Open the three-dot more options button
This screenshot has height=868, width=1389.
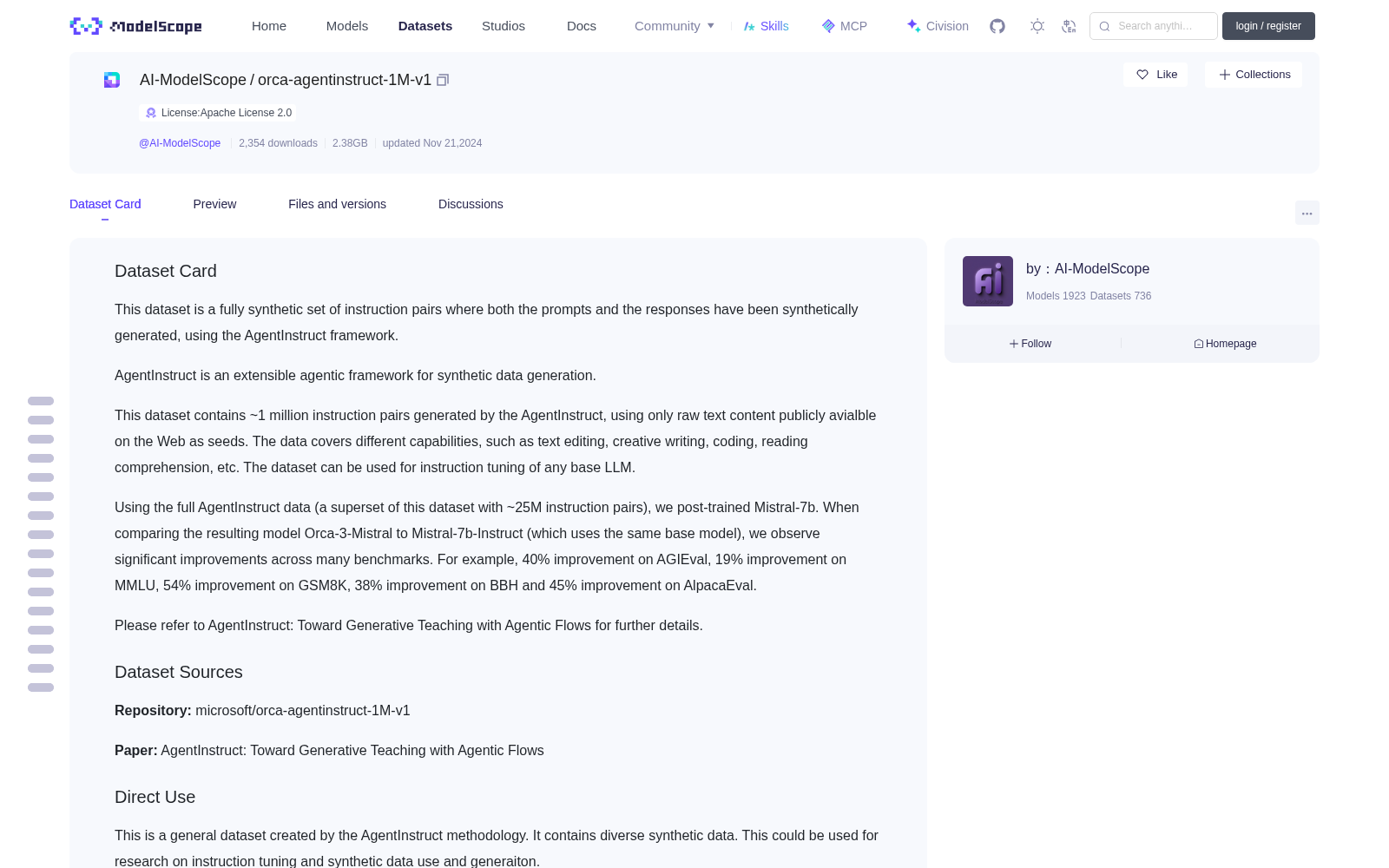pyautogui.click(x=1307, y=213)
